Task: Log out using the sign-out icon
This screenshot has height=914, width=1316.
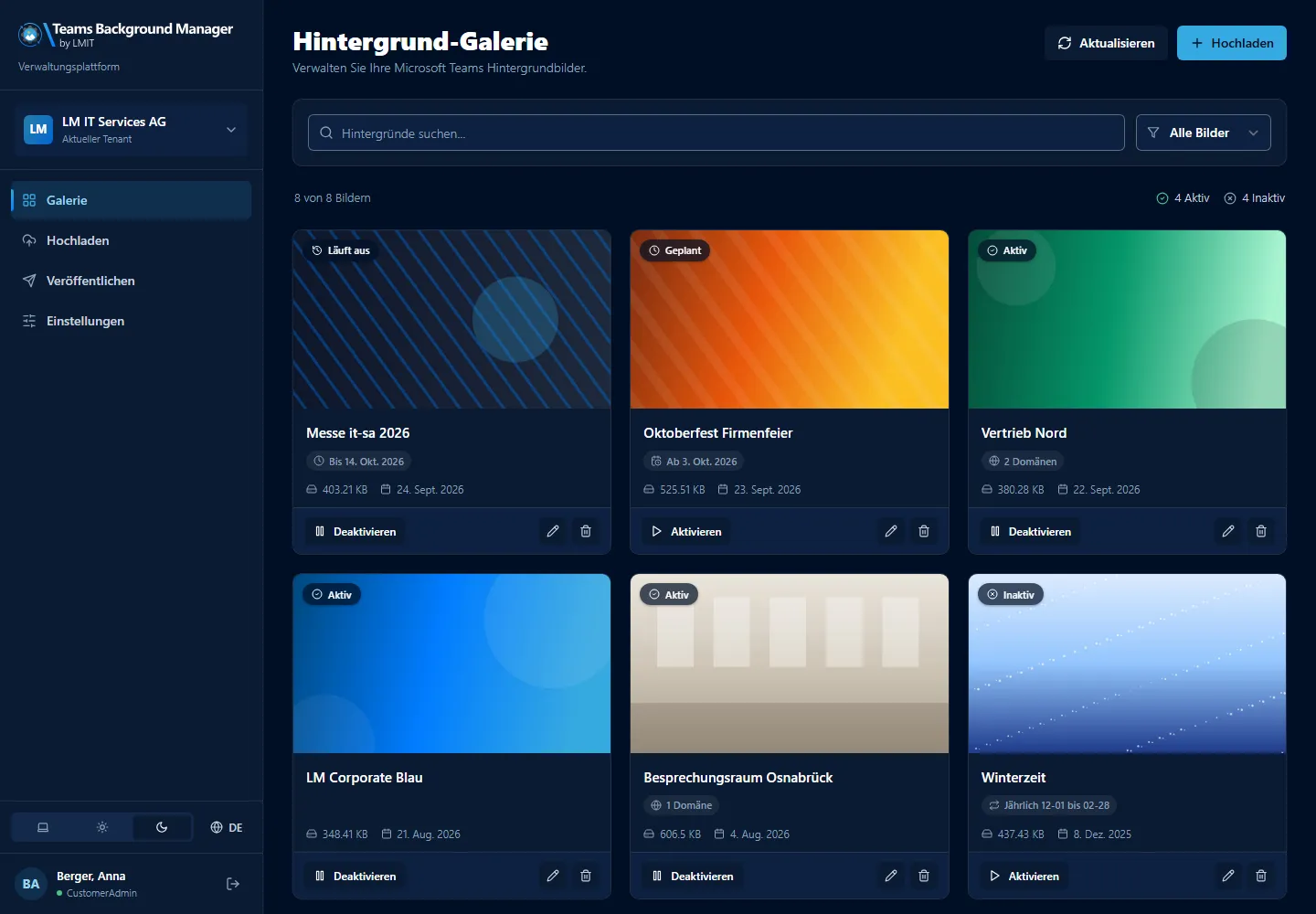Action: click(233, 884)
